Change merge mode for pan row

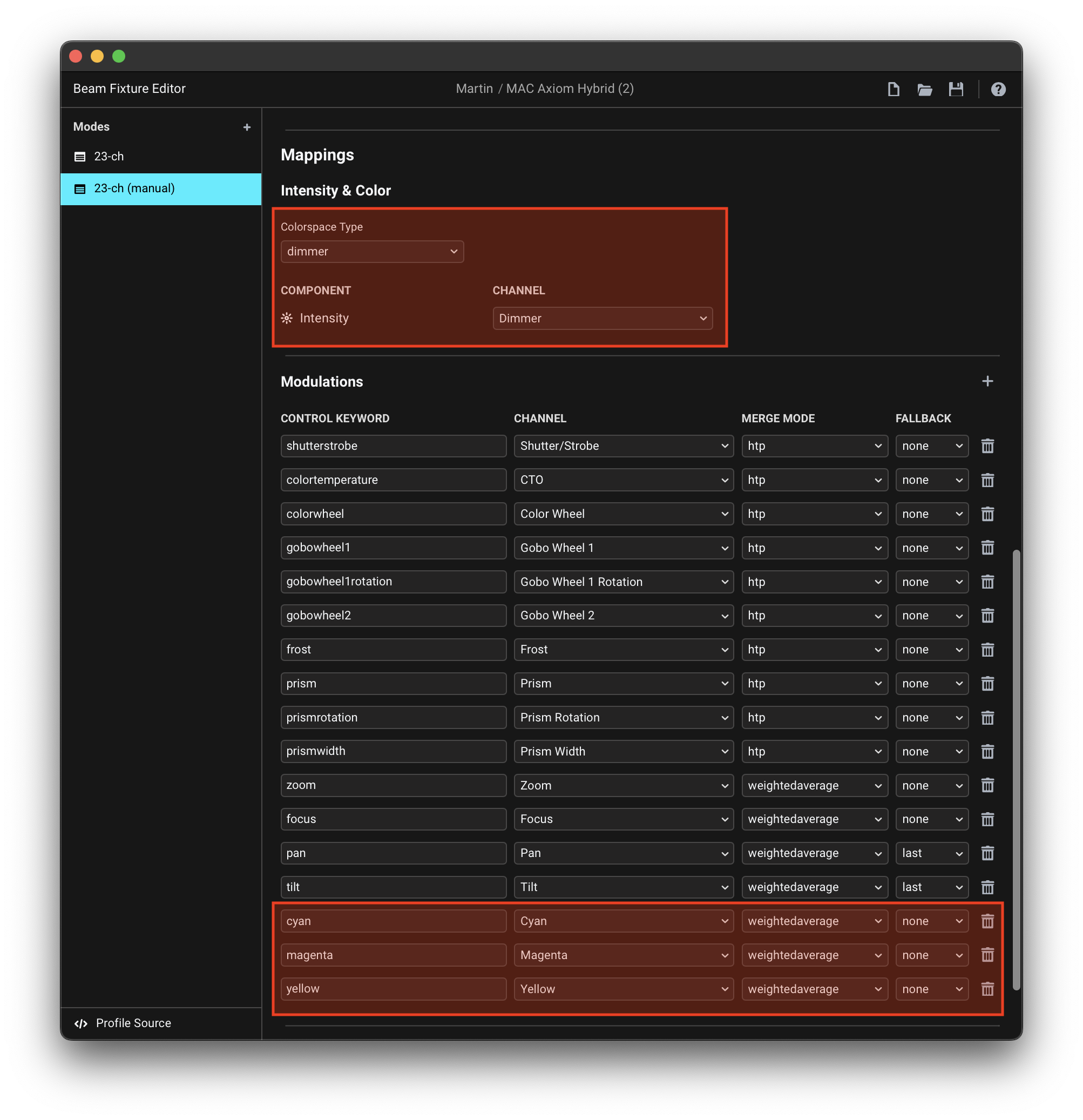pyautogui.click(x=814, y=853)
